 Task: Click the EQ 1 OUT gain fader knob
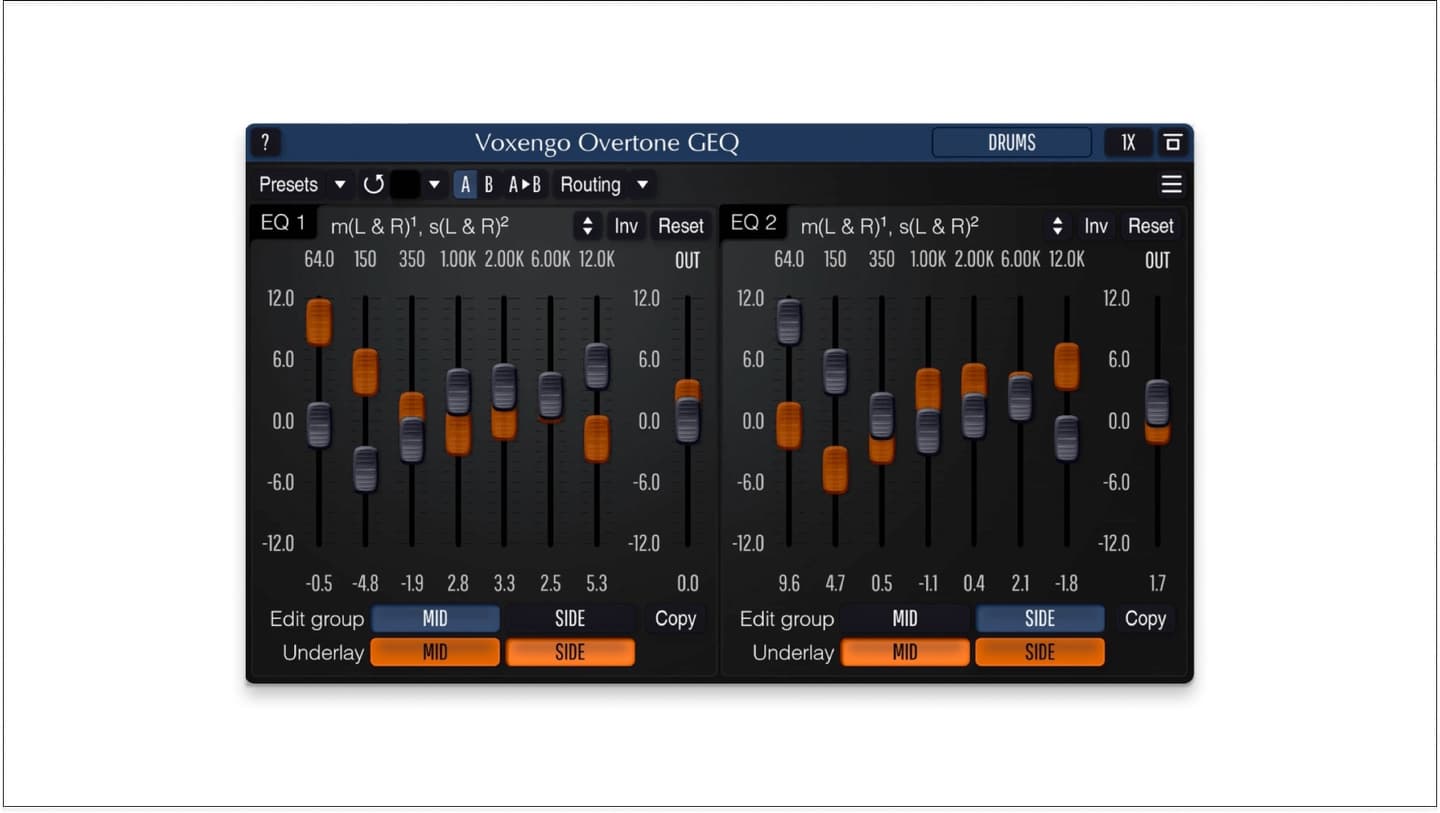[x=688, y=420]
